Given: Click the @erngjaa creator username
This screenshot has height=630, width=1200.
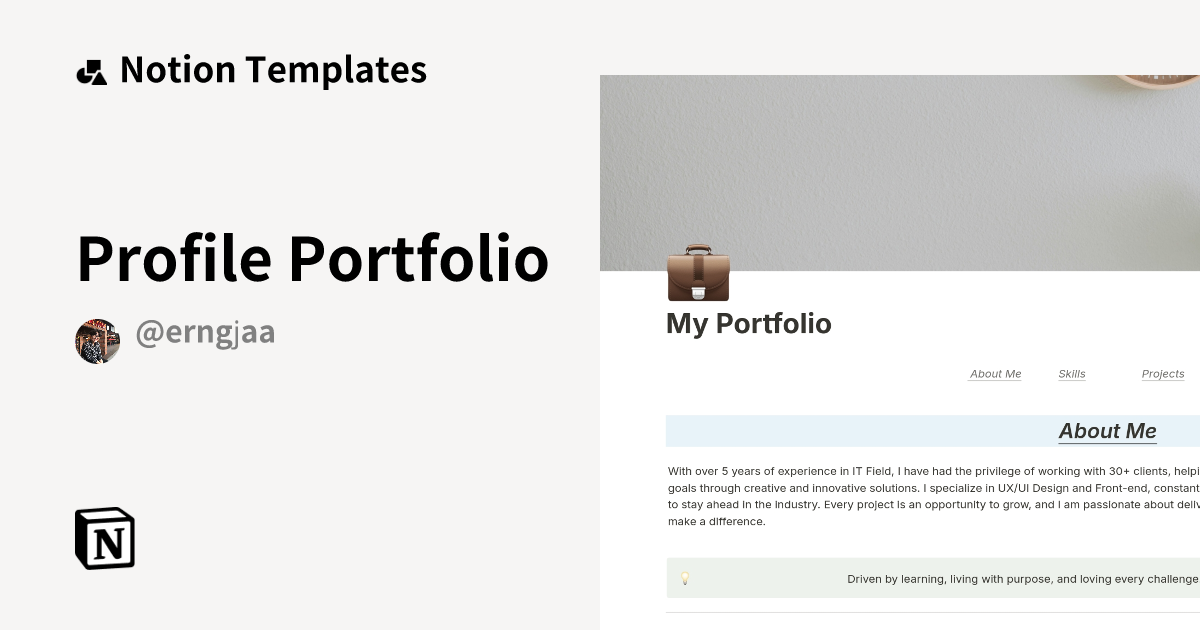Looking at the screenshot, I should tap(205, 333).
